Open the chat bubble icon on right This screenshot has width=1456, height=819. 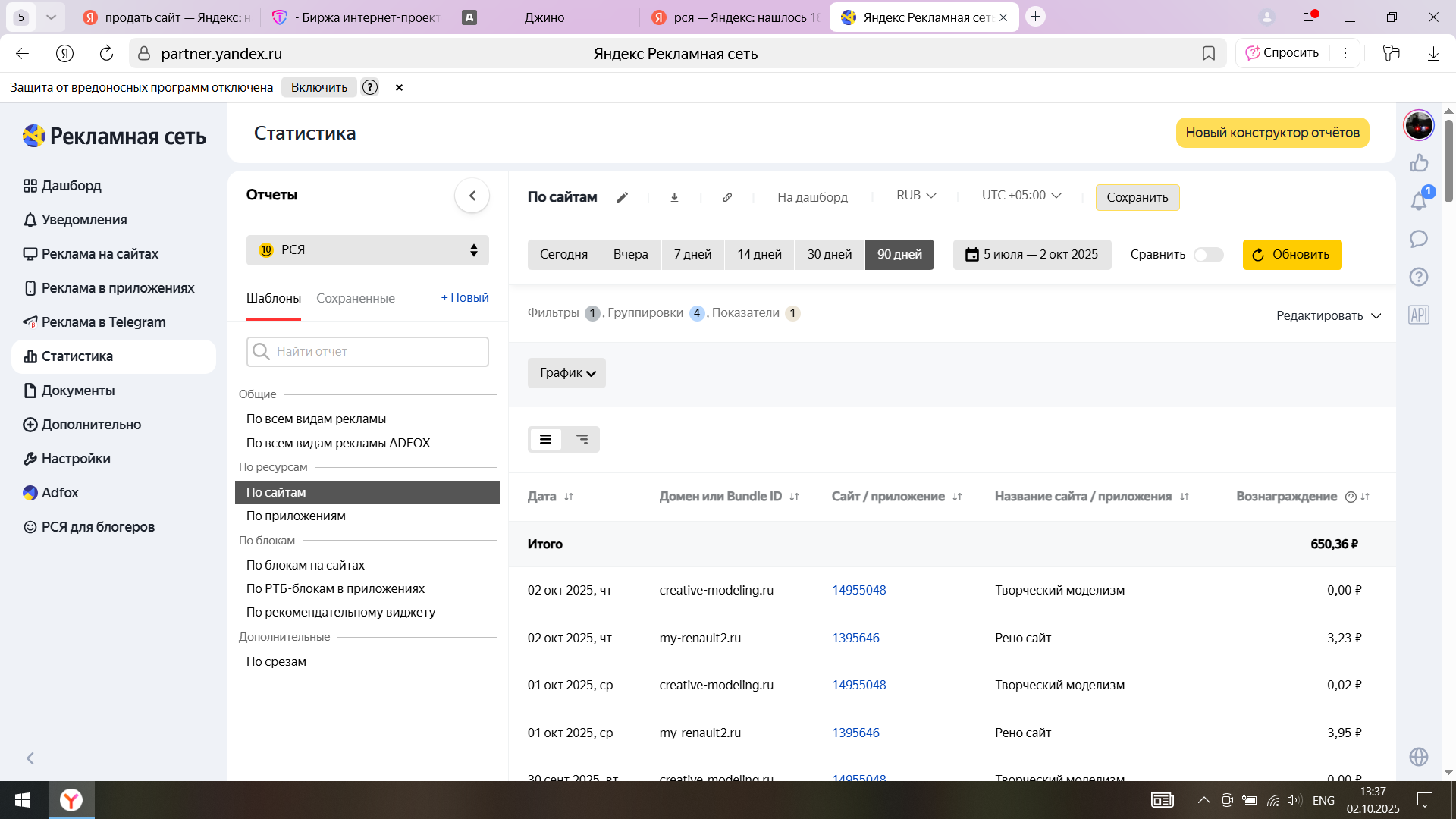coord(1419,239)
